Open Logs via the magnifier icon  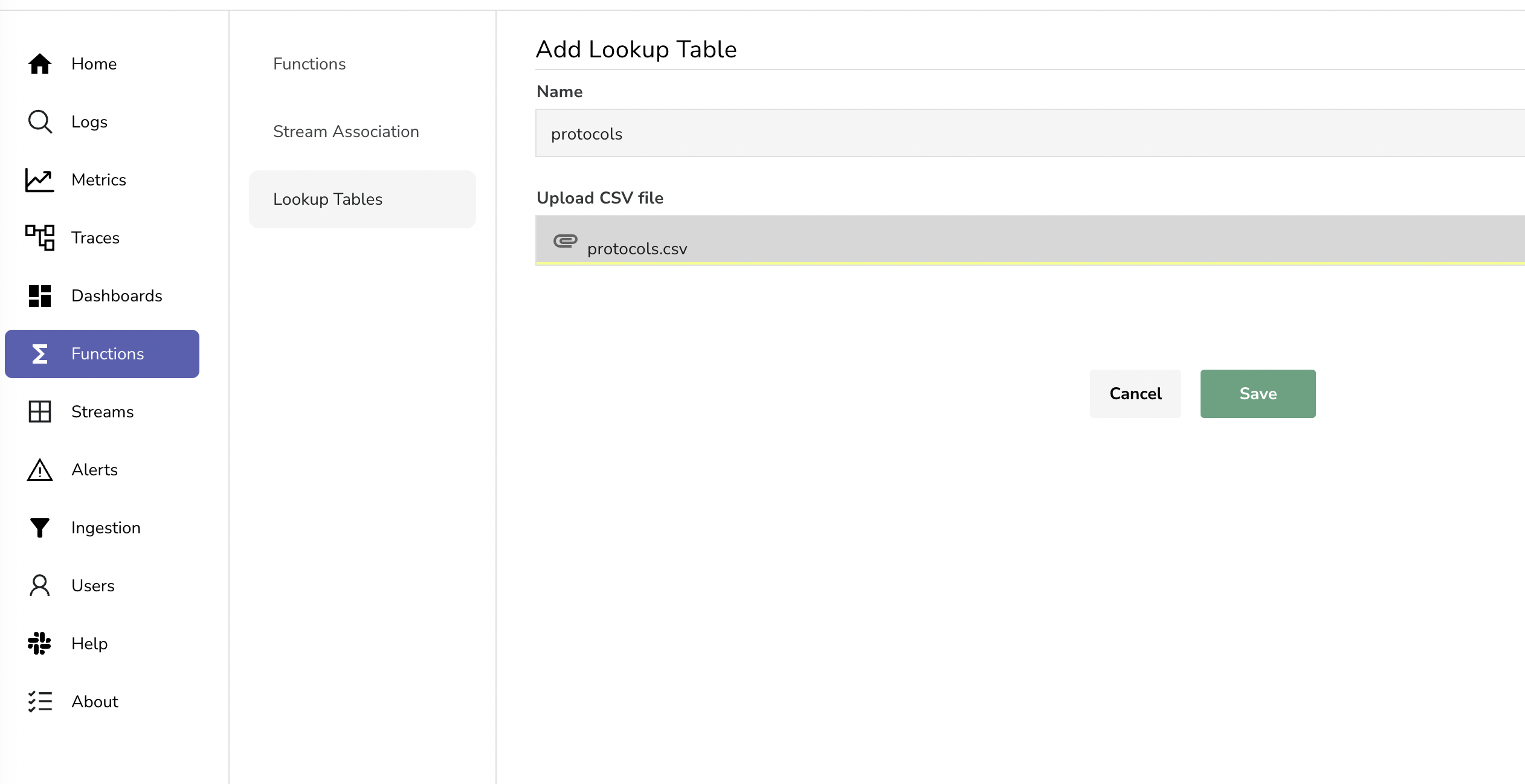[39, 121]
